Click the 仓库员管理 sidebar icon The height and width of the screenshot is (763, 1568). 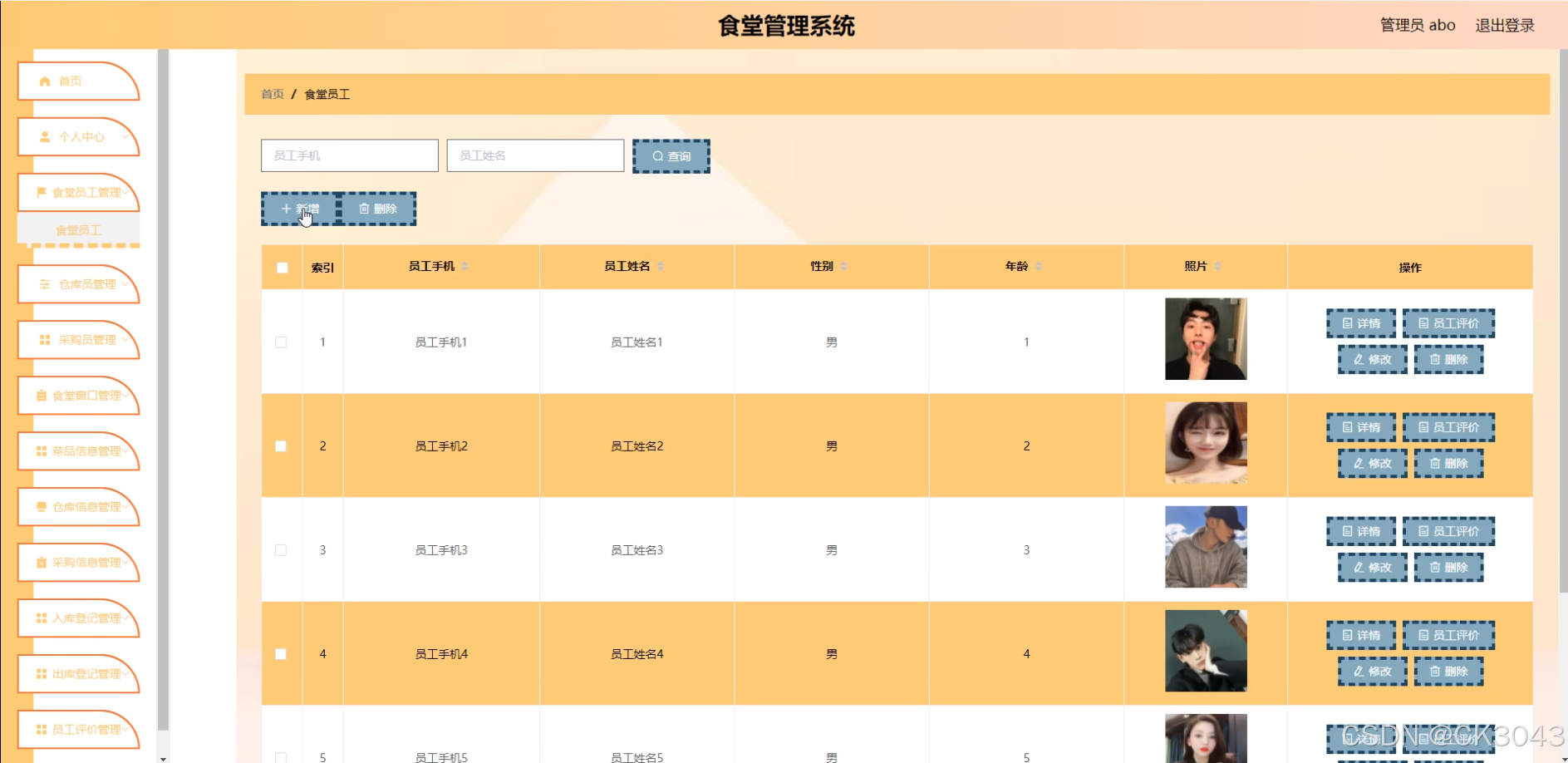coord(45,284)
